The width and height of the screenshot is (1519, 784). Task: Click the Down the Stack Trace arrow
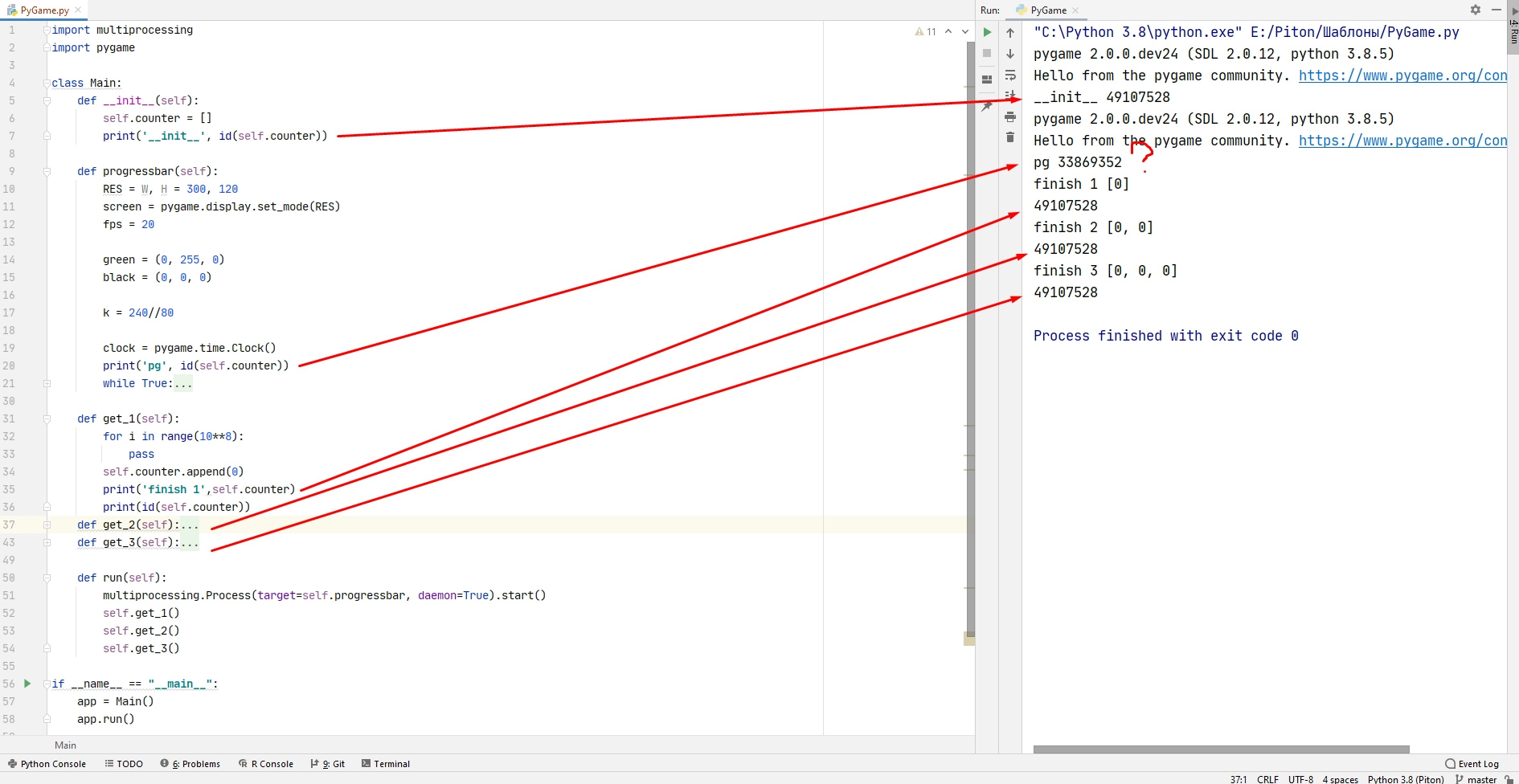[x=1010, y=54]
